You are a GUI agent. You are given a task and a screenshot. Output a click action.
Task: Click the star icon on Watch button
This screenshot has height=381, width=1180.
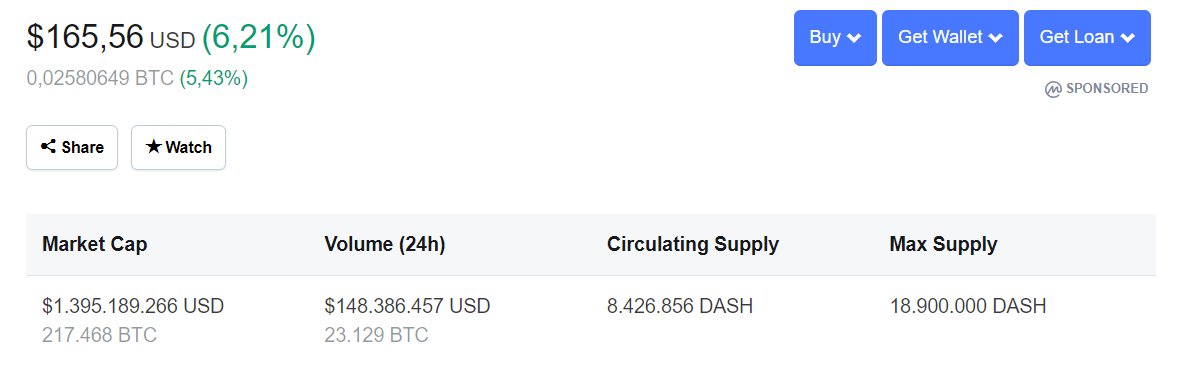(154, 147)
